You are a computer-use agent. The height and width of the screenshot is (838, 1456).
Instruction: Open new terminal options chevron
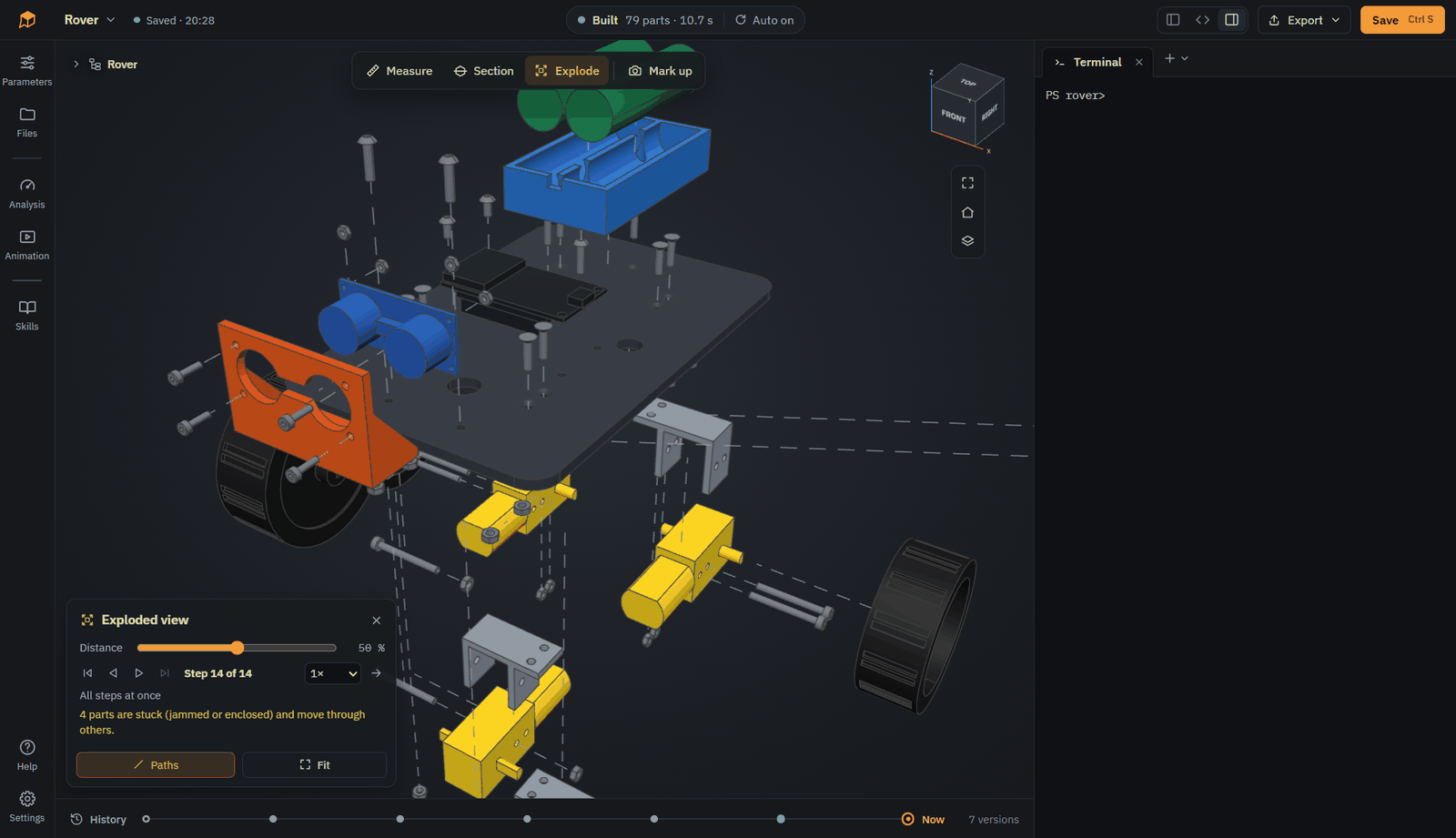click(x=1185, y=58)
